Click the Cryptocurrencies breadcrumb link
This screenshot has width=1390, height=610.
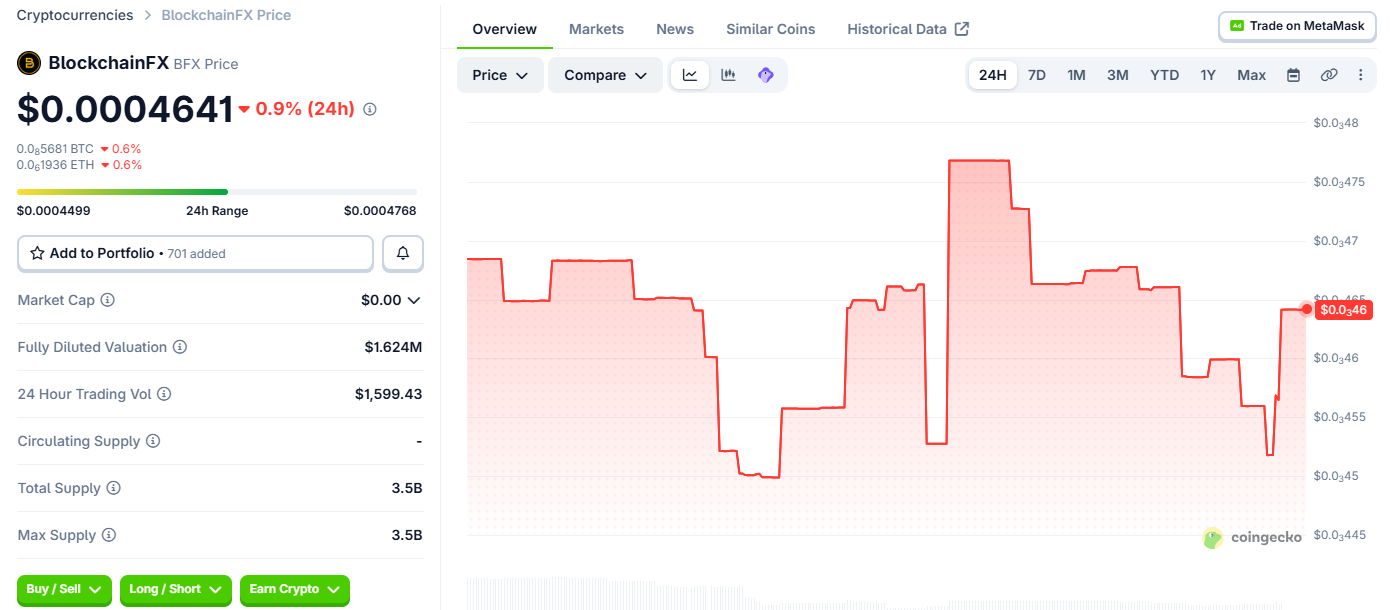click(x=75, y=15)
